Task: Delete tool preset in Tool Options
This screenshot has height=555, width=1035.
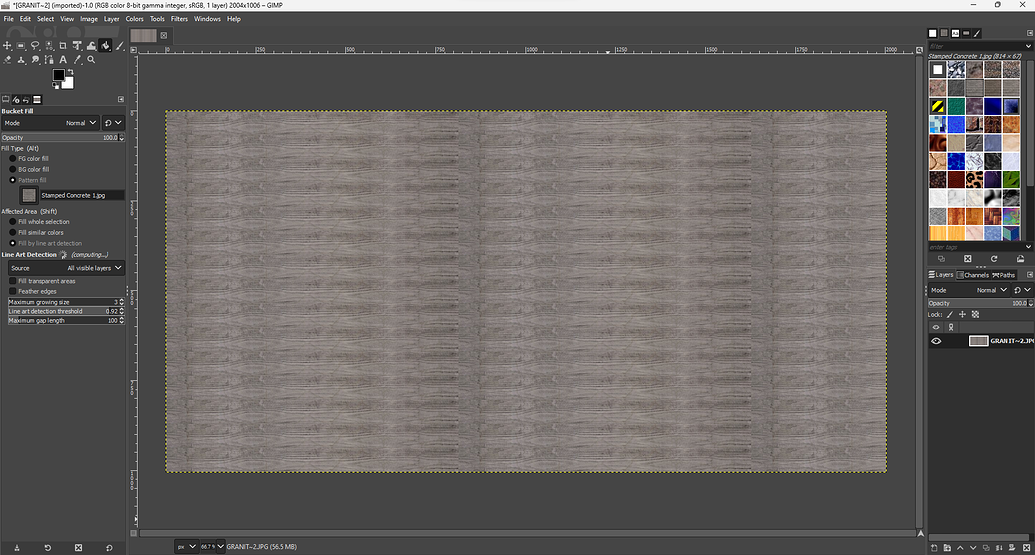Action: [79, 548]
